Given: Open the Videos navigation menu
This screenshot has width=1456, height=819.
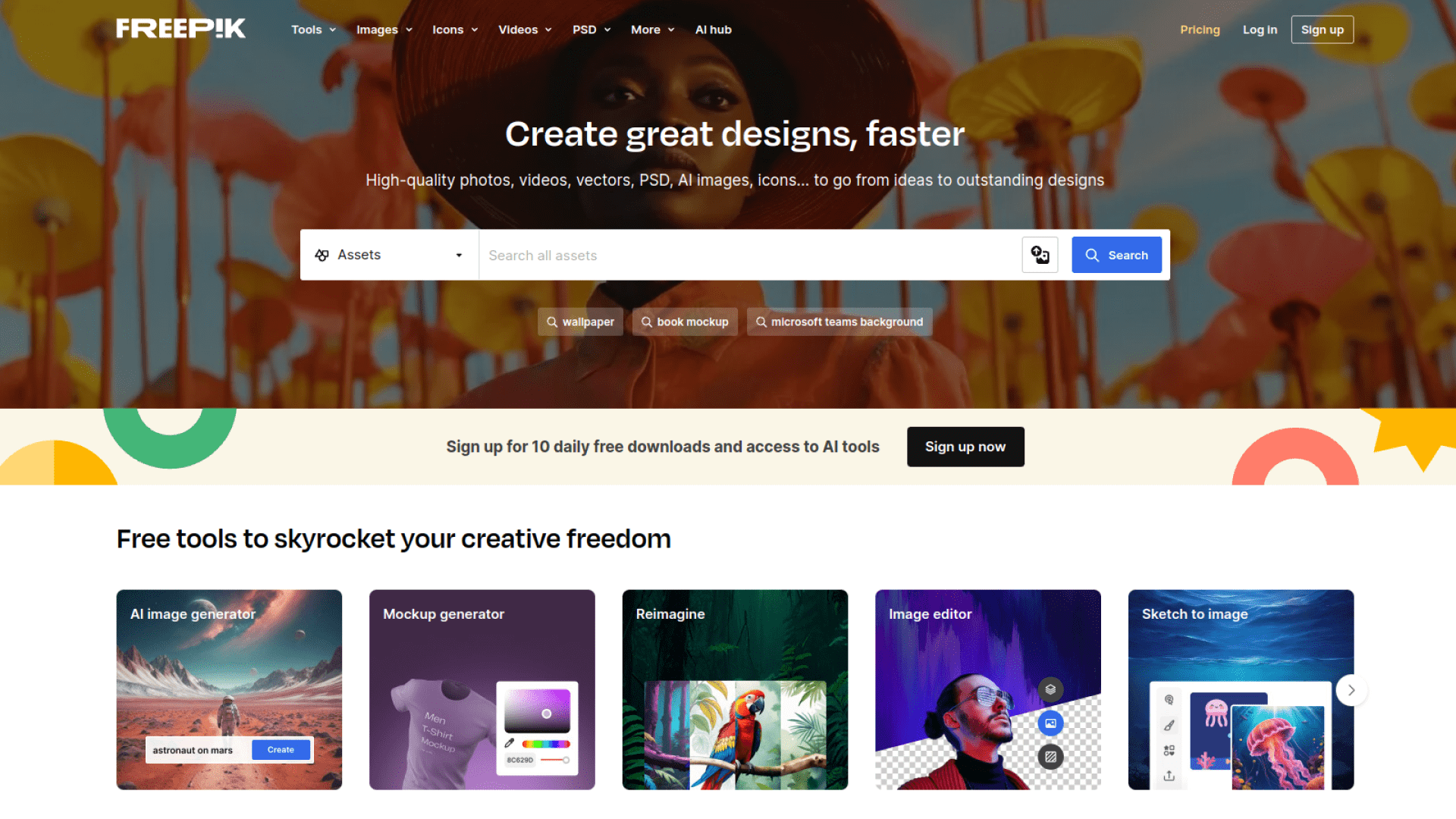Looking at the screenshot, I should coord(525,29).
